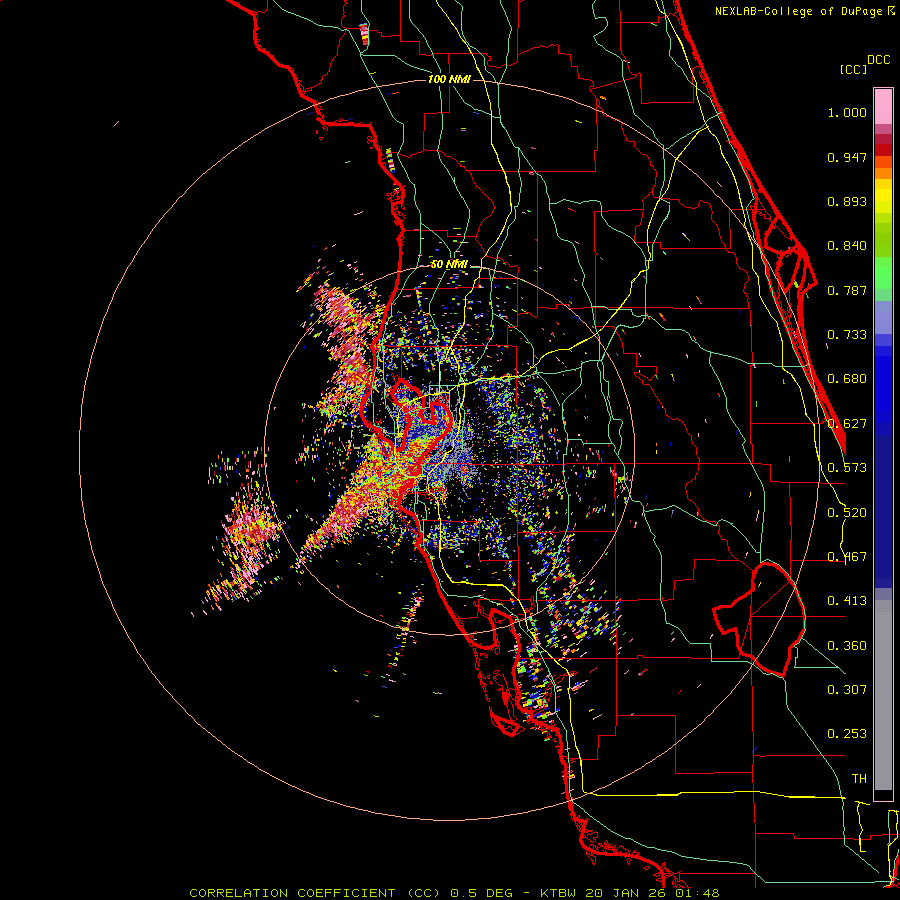Click the CORRELATION COEFFICIENT (CC) title text
This screenshot has height=900, width=900.
pos(315,893)
